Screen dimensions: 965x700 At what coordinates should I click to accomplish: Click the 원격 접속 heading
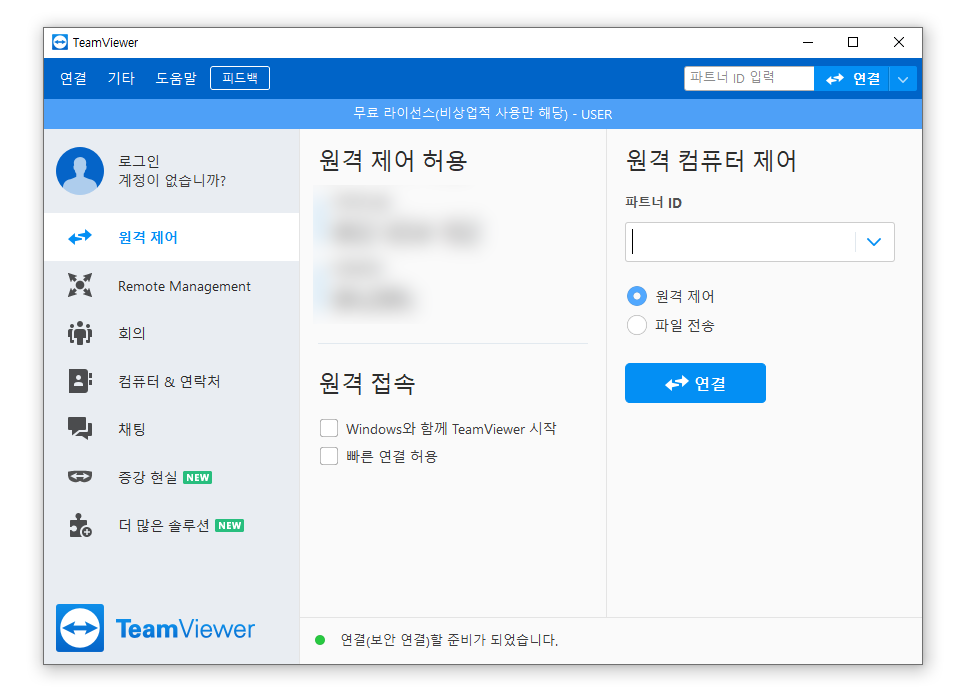367,383
